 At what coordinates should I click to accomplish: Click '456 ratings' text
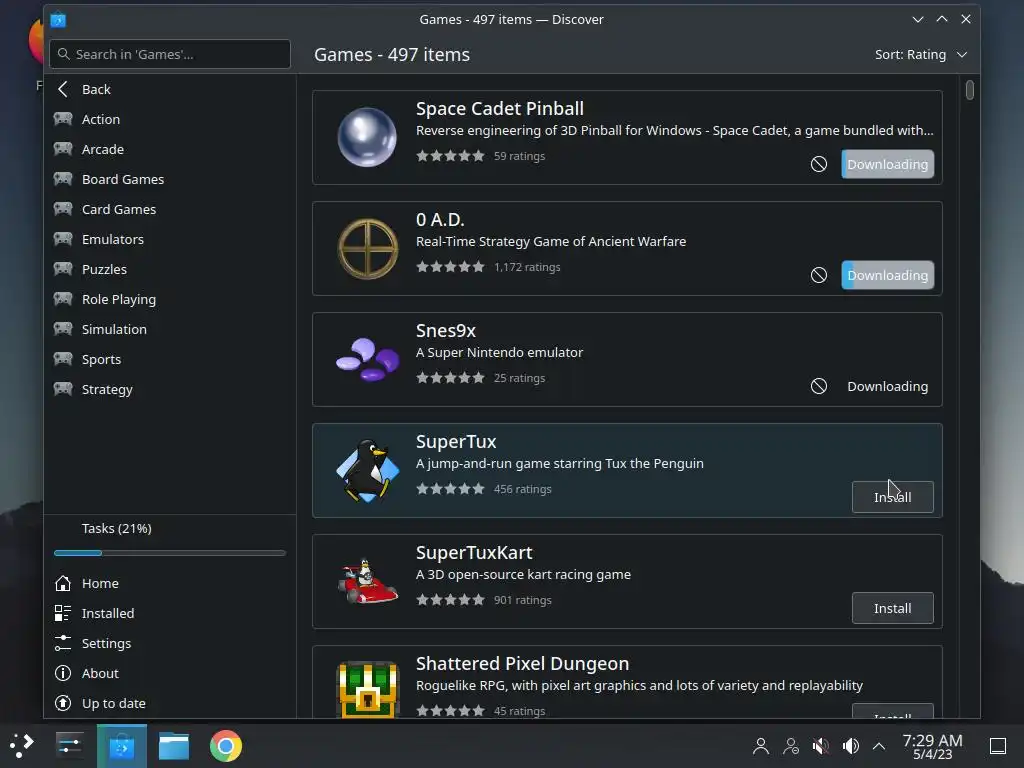pyautogui.click(x=522, y=489)
